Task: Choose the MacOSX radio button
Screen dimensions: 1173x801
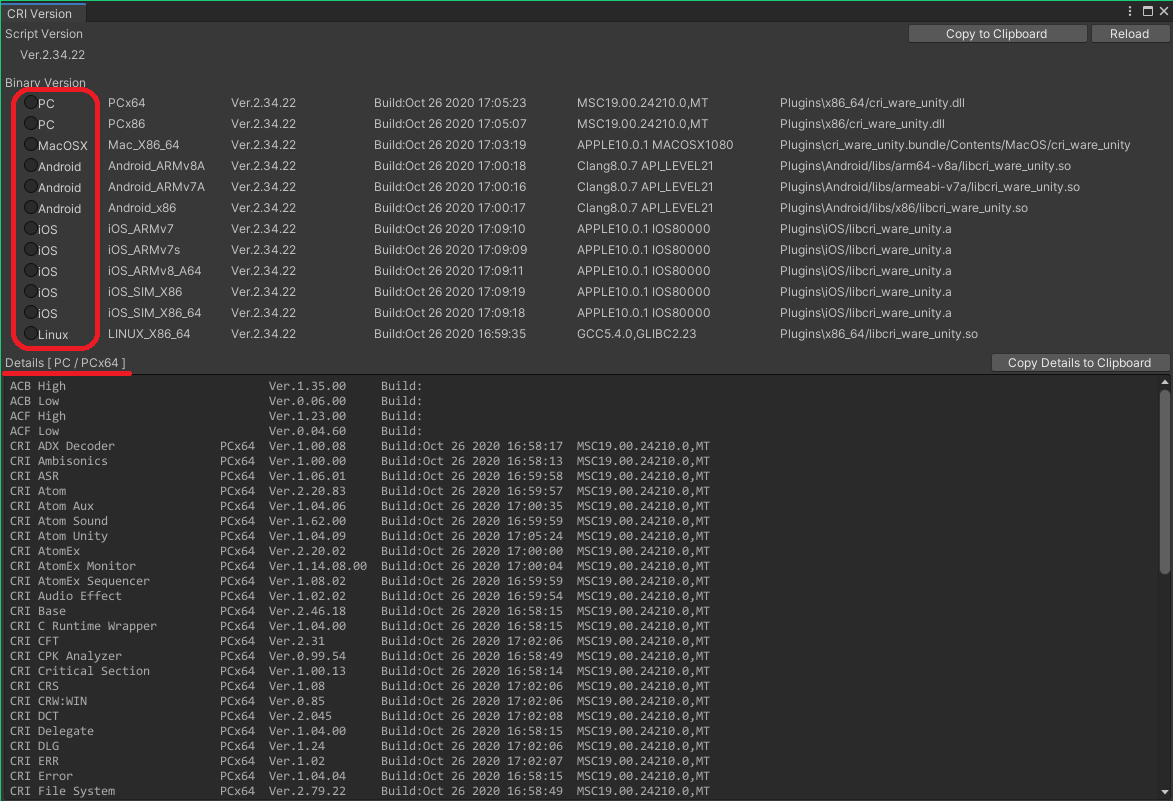Action: click(x=31, y=145)
